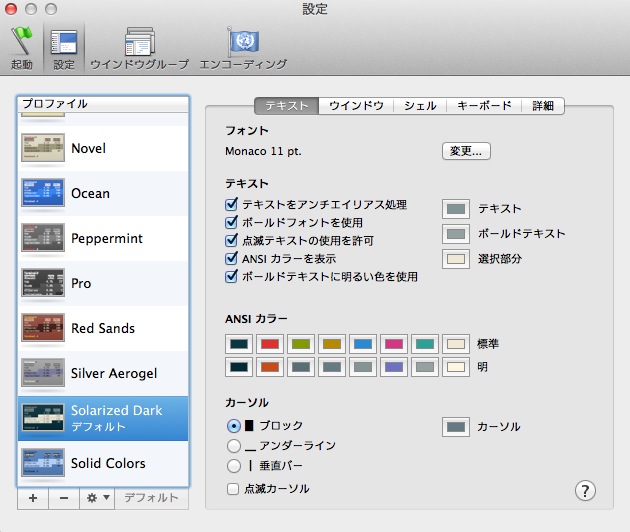Screen dimensions: 630x532
Task: Remove selected profile with minus button
Action: [62, 497]
